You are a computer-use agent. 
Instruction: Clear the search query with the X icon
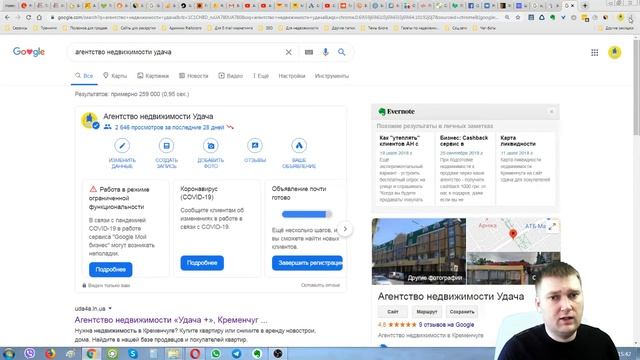(x=288, y=52)
